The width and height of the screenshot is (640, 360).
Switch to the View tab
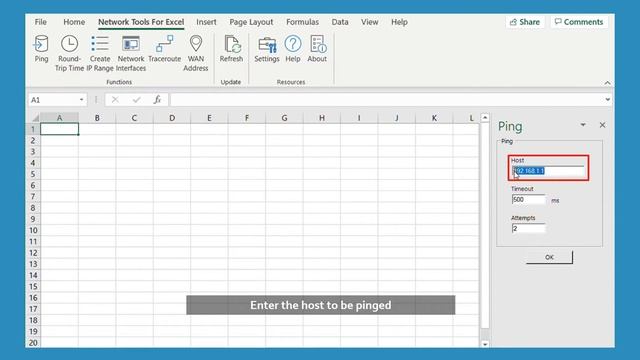(x=369, y=22)
